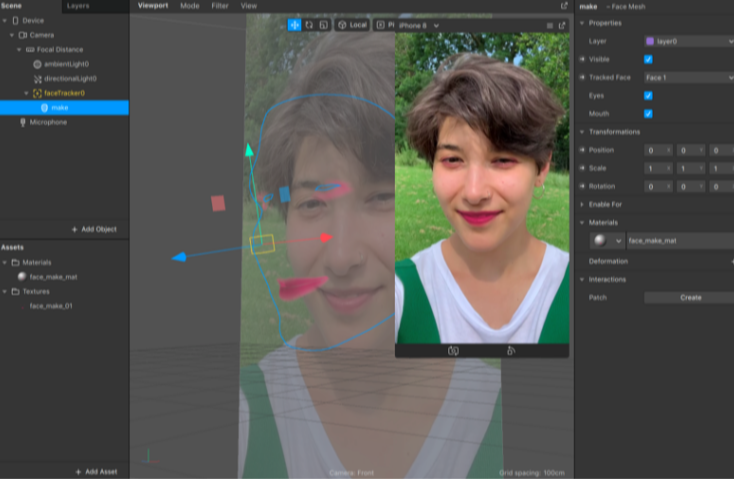
Task: Select the move/translate manipulator tool
Action: point(295,24)
